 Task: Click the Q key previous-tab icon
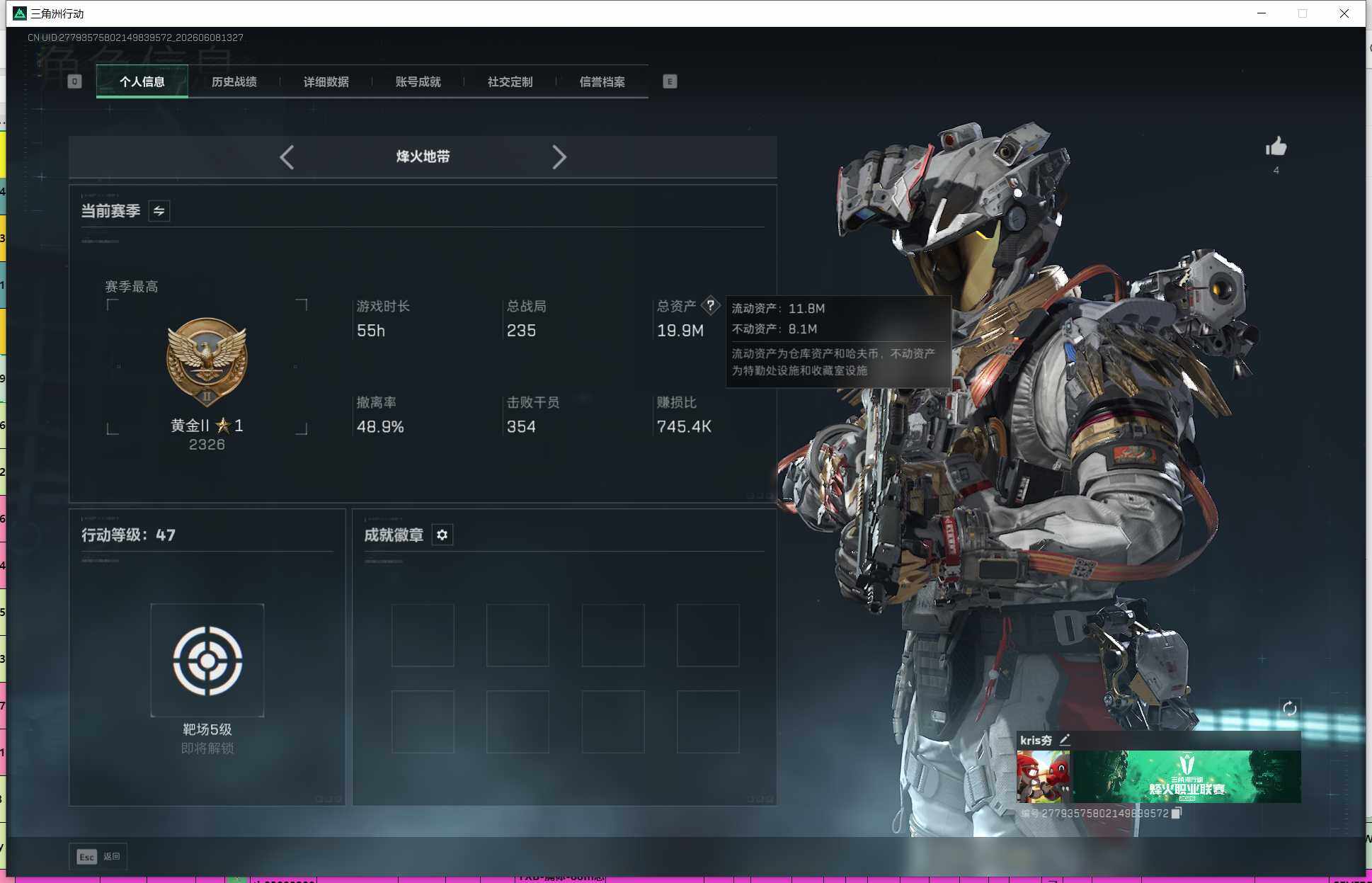pos(74,81)
